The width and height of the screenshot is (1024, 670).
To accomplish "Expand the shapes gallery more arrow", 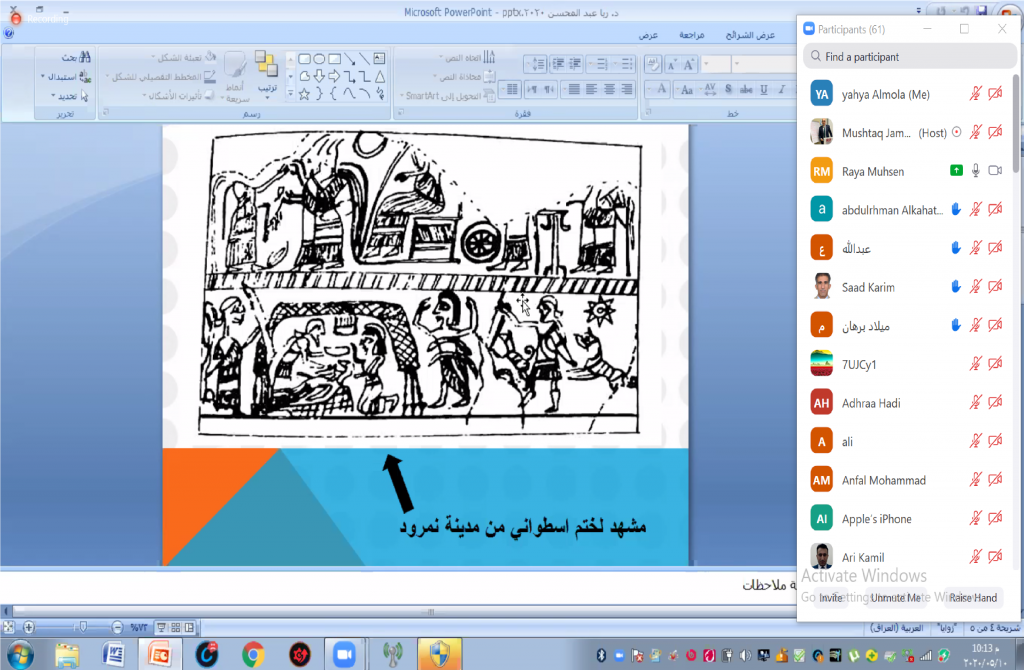I will 290,94.
